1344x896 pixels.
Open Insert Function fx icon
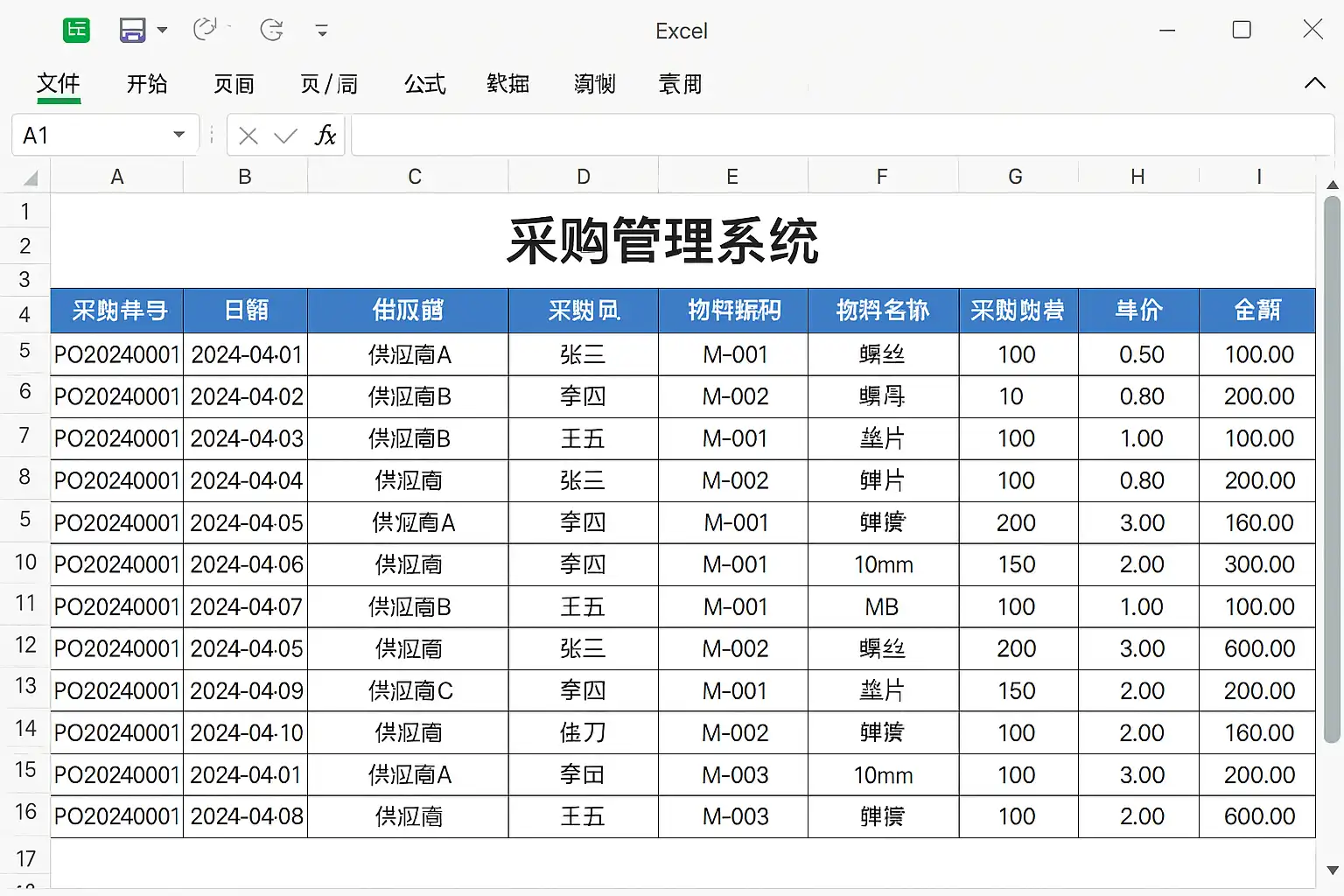tap(325, 136)
